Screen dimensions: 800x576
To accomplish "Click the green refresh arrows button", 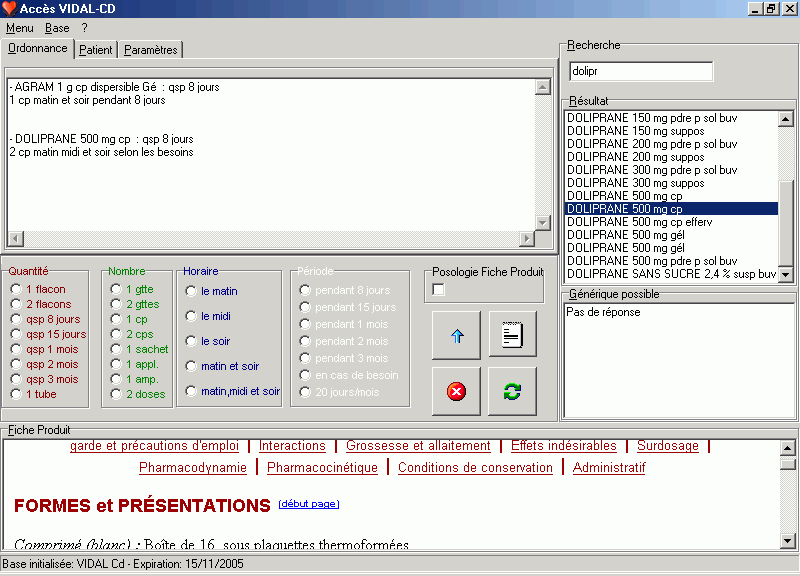I will point(512,391).
